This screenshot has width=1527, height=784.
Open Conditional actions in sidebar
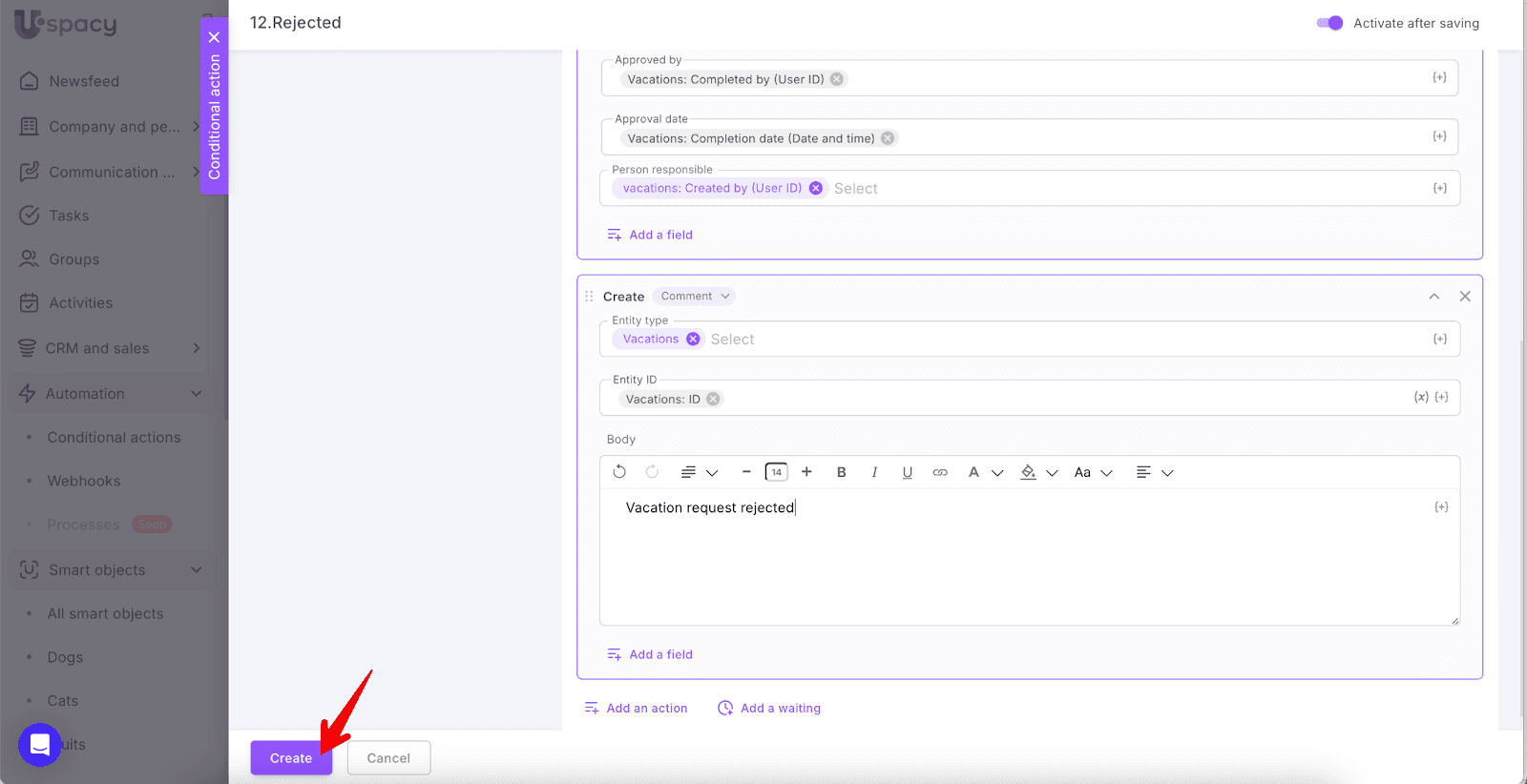point(114,438)
